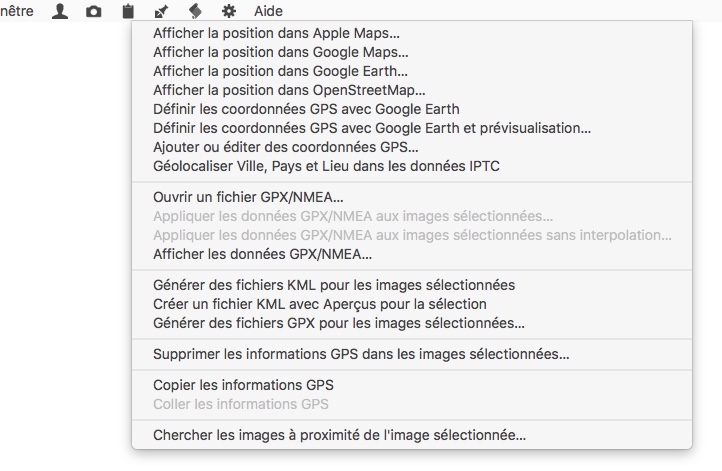Open the satellite GPS menu icon
Screen dimensions: 722x471
161,11
